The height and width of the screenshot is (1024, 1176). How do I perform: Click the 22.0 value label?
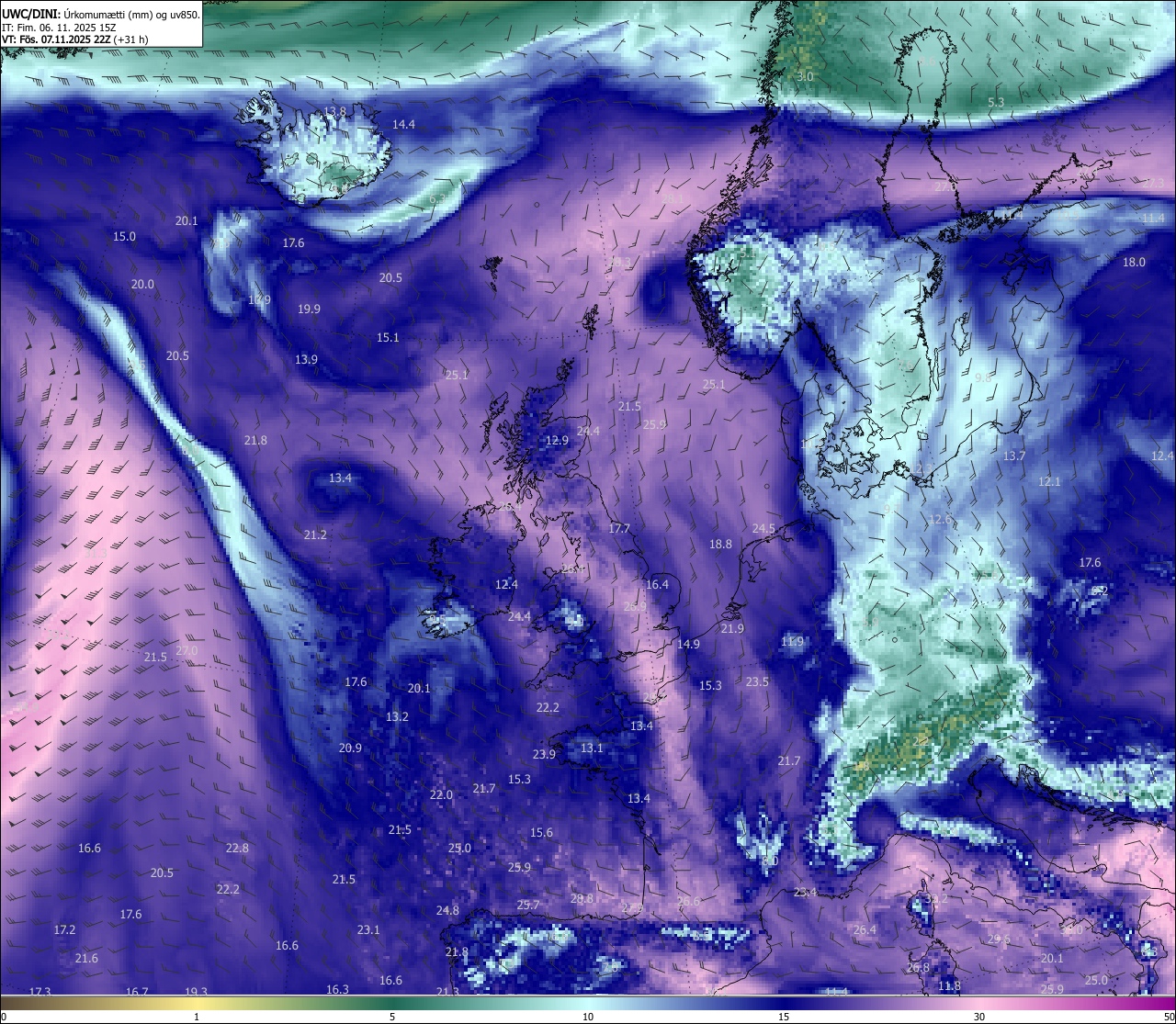tap(441, 794)
